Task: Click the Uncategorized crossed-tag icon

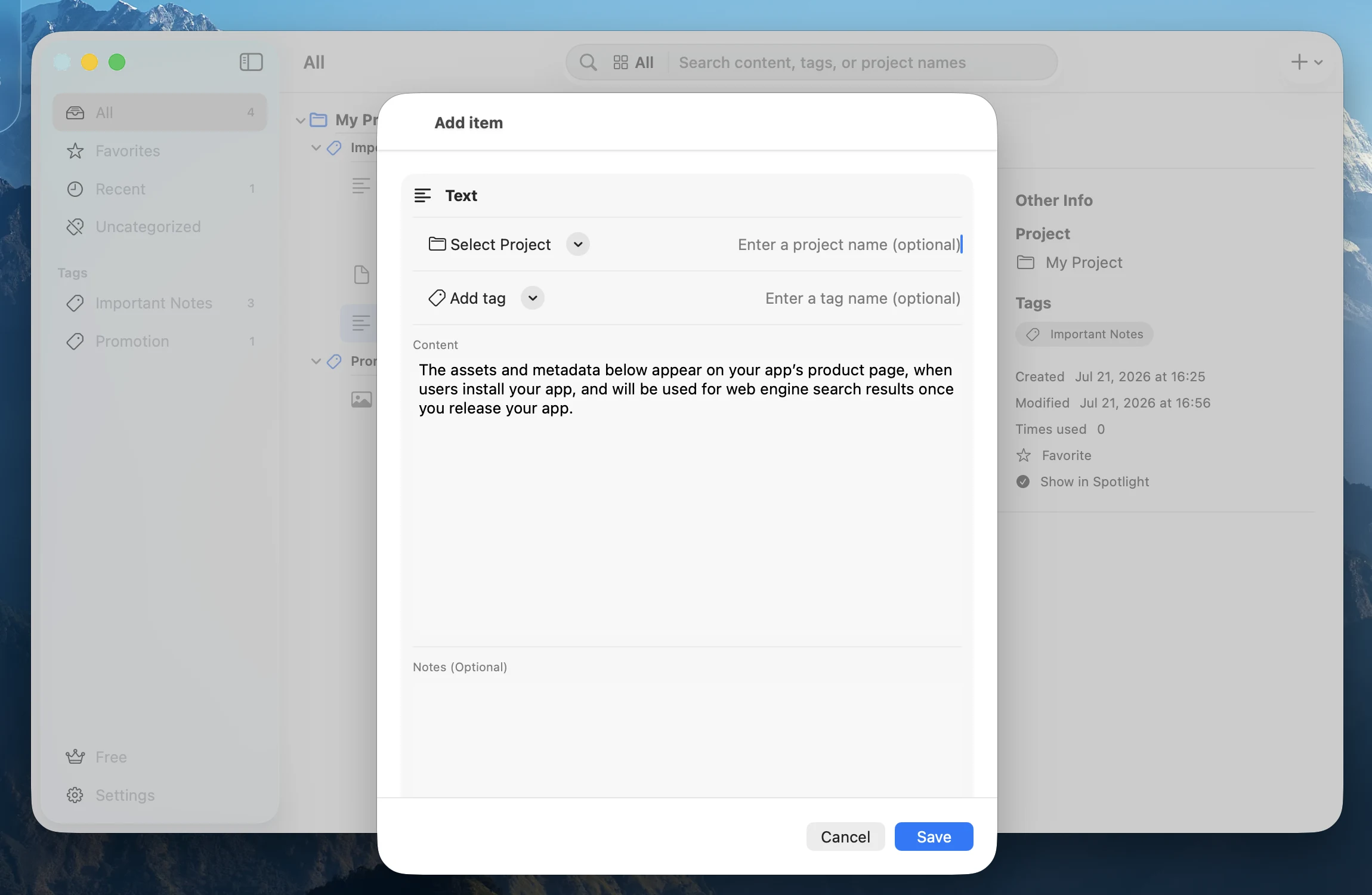Action: point(75,227)
